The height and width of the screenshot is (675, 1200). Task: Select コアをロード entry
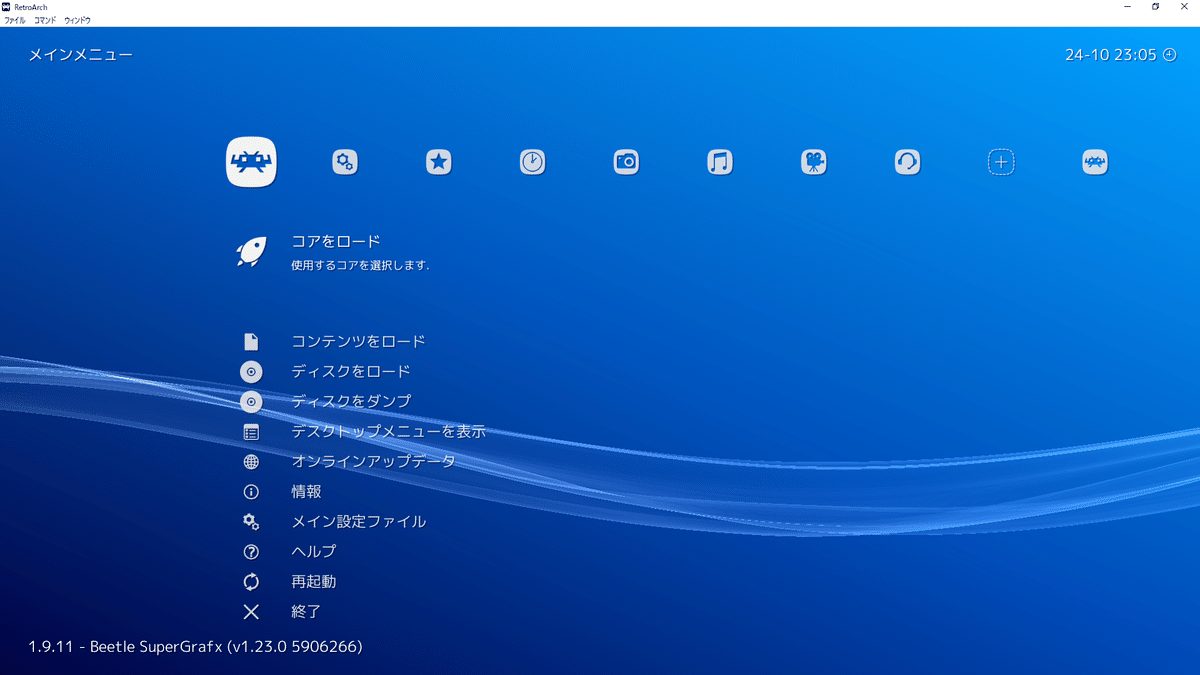(336, 241)
